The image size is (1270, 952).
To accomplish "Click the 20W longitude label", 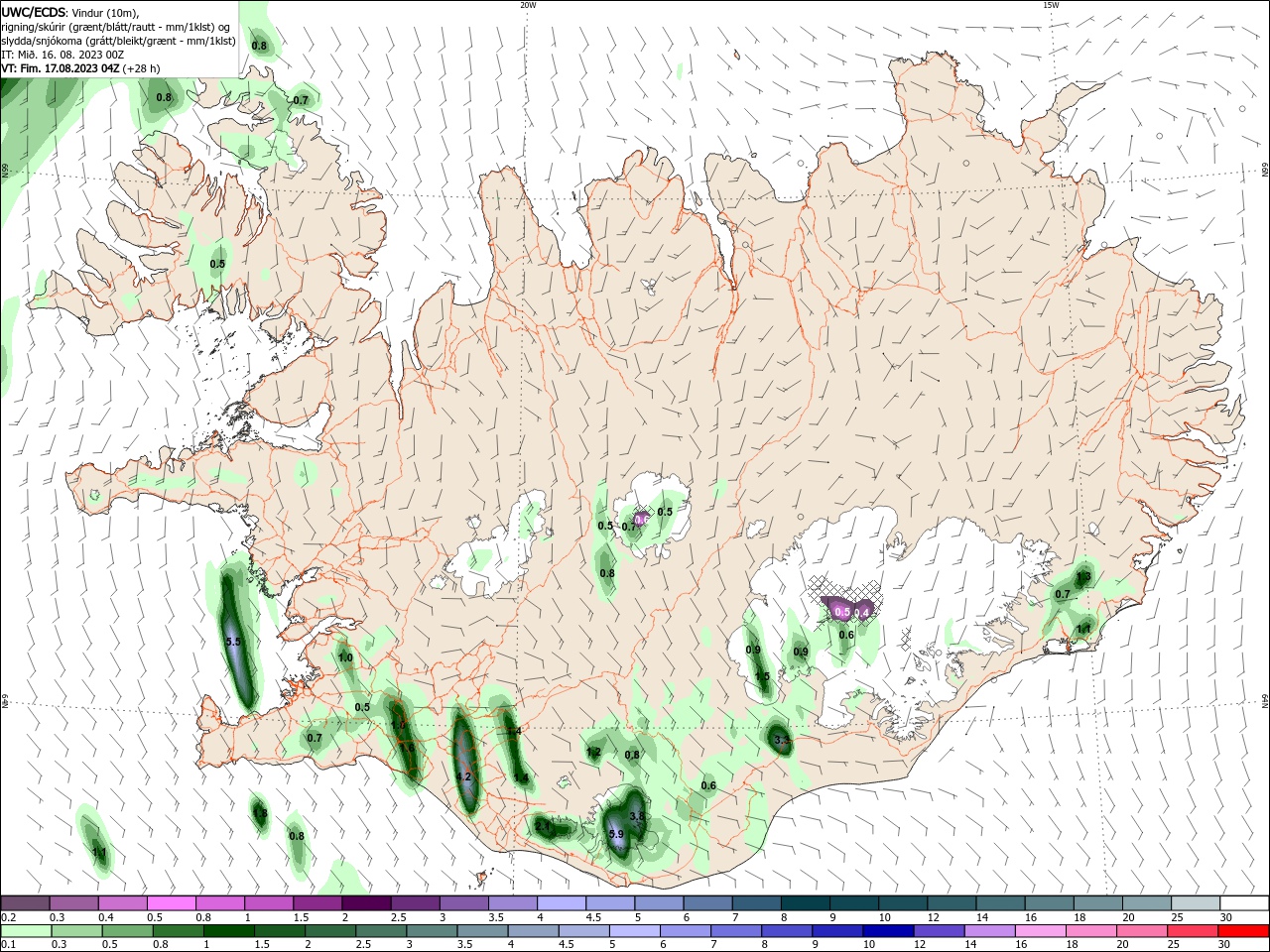I will tap(528, 5).
